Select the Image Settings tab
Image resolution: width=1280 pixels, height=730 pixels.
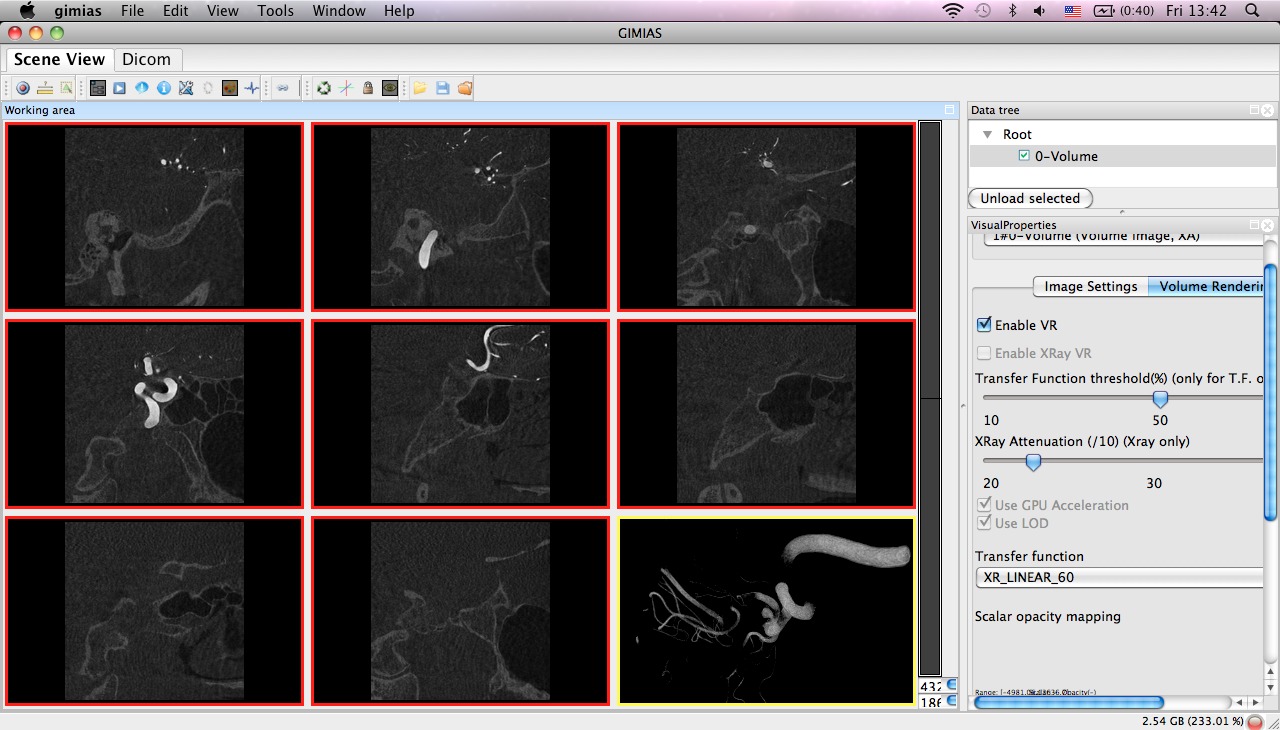pos(1090,286)
